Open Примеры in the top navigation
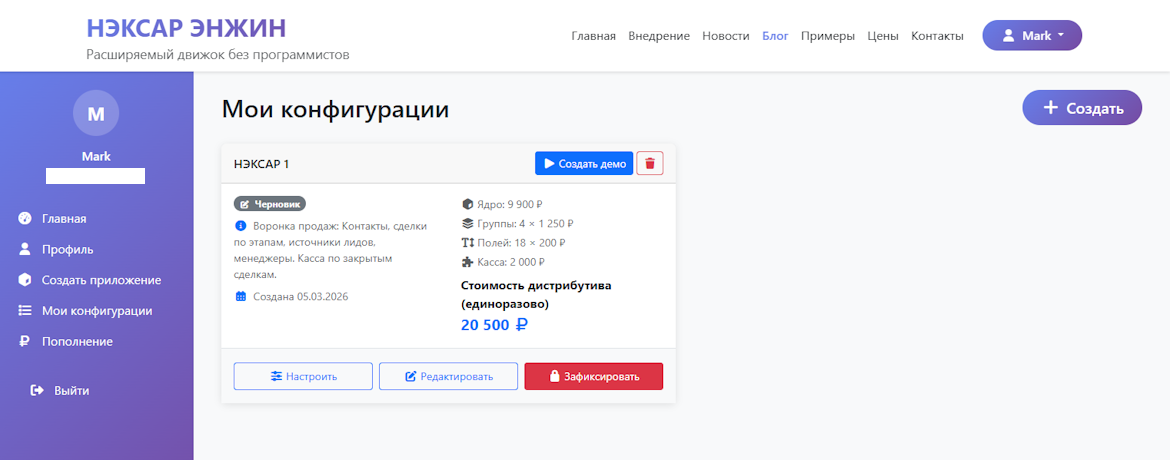Viewport: 1170px width, 460px height. click(x=828, y=36)
